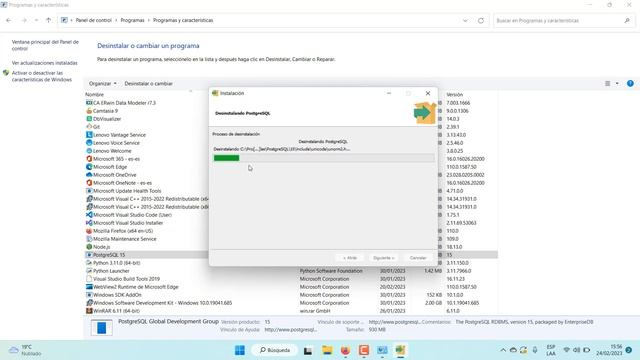640x360 pixels.
Task: Click the Firefox icon on the taskbar
Action: [x=345, y=350]
